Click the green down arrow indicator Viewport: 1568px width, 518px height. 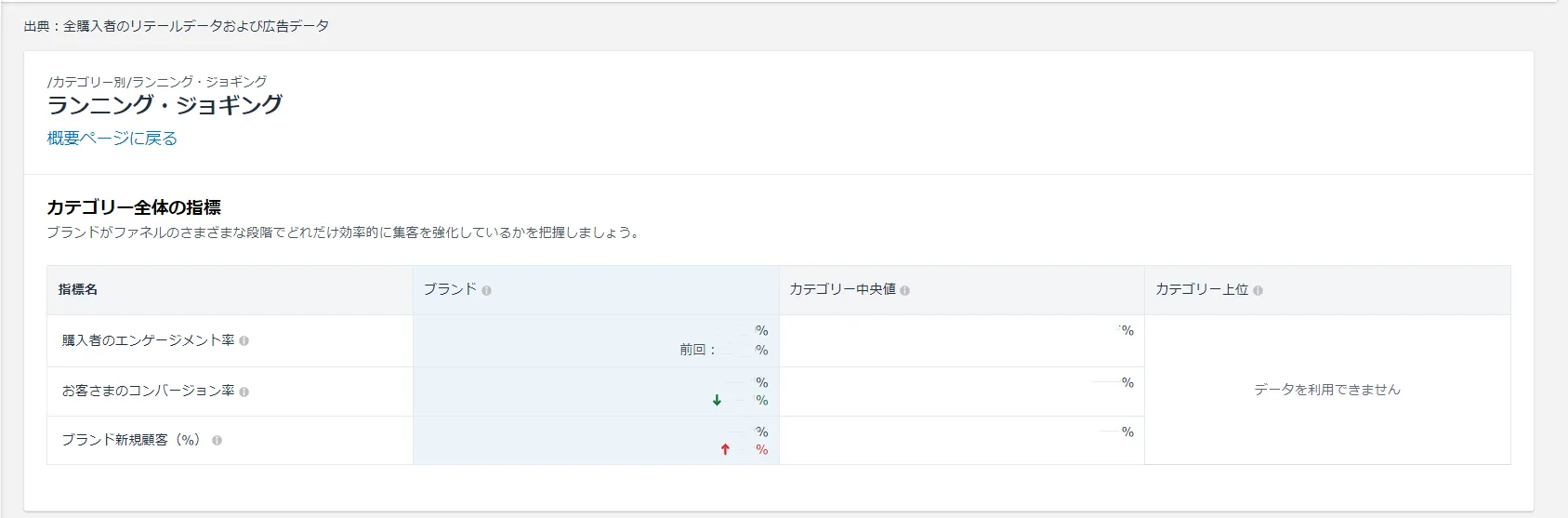pyautogui.click(x=717, y=401)
